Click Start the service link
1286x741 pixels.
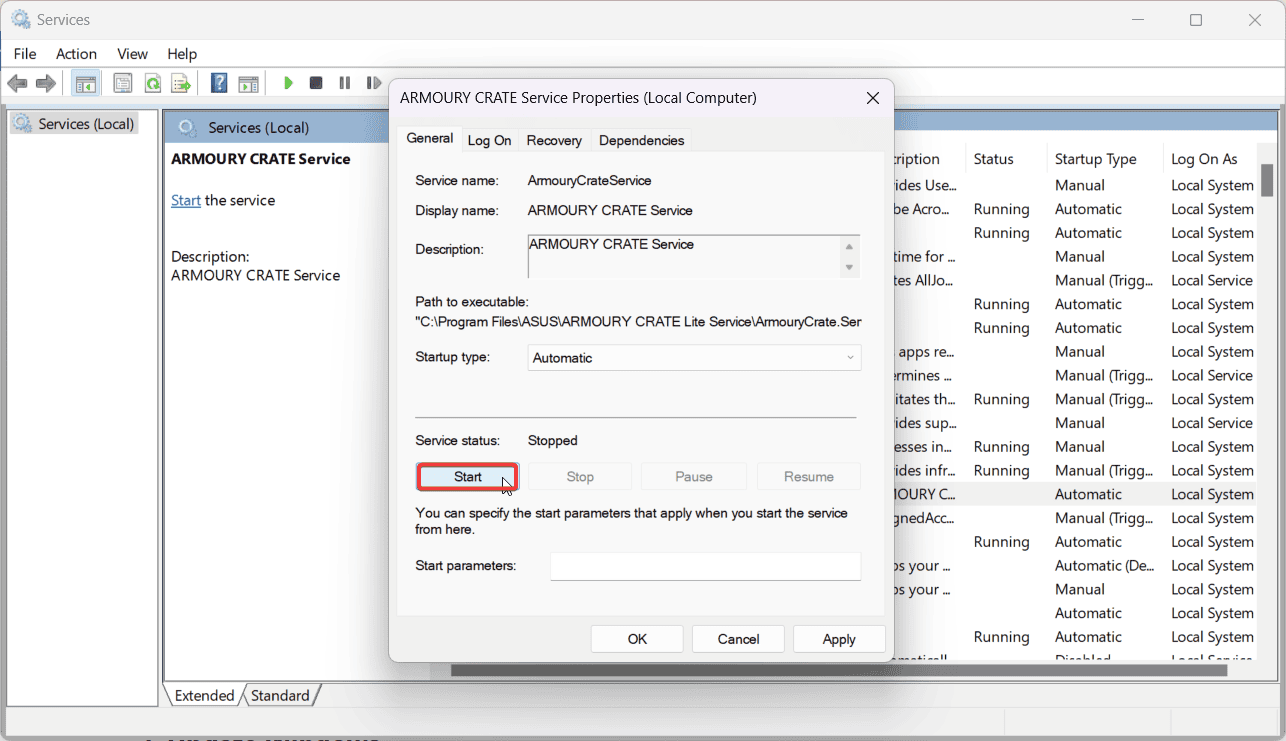click(x=186, y=200)
